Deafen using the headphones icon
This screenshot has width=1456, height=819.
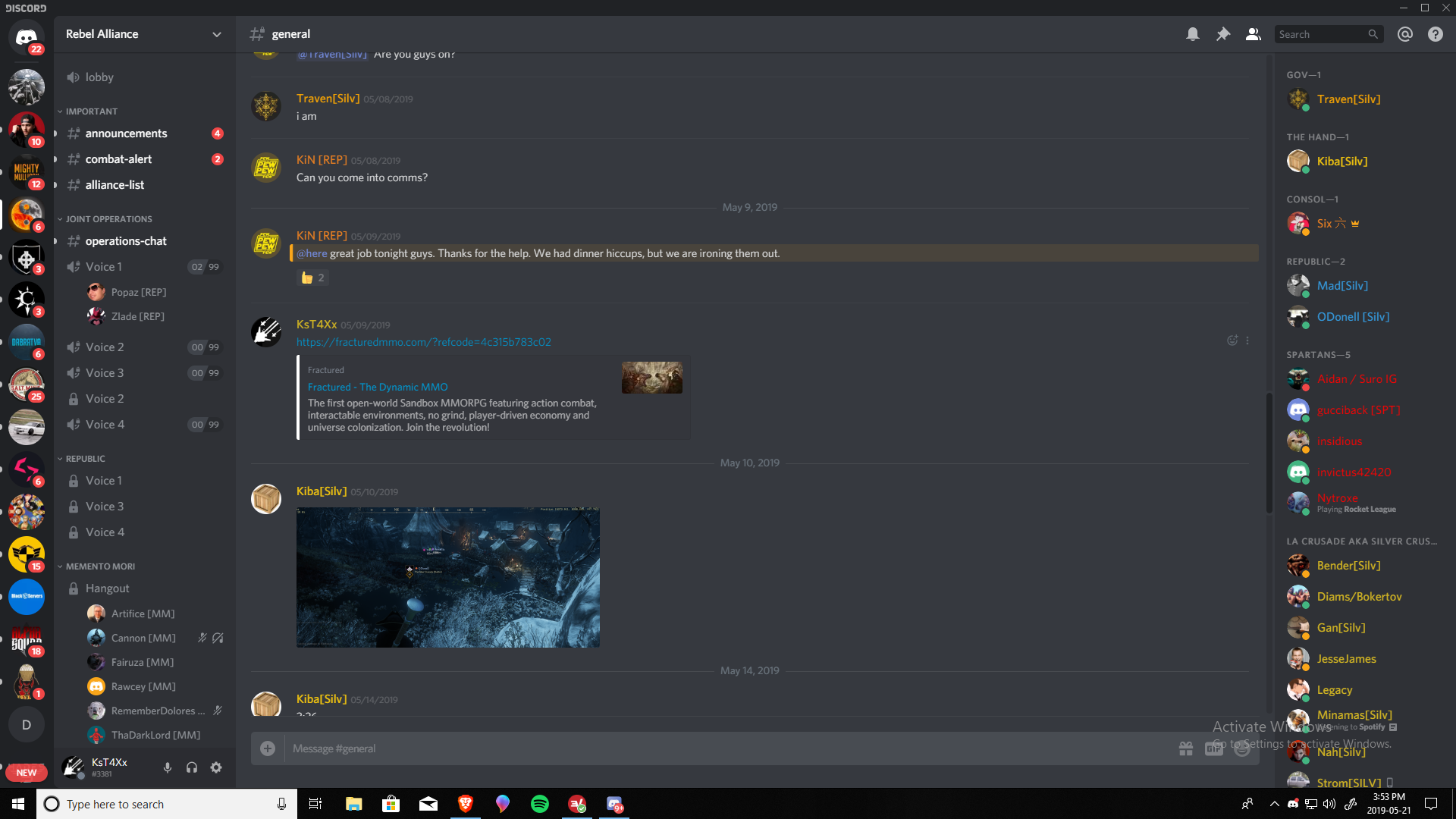coord(192,767)
